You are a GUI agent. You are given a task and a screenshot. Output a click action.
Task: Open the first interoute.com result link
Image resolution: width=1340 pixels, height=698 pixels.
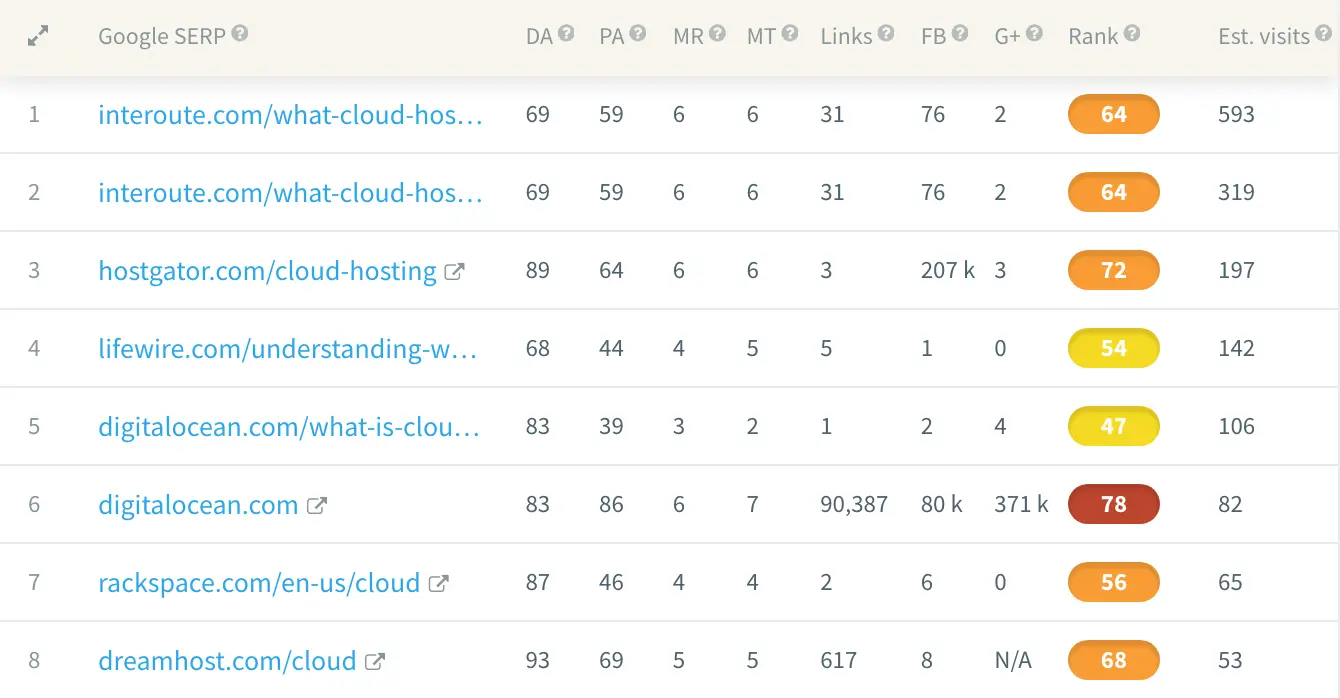[291, 114]
